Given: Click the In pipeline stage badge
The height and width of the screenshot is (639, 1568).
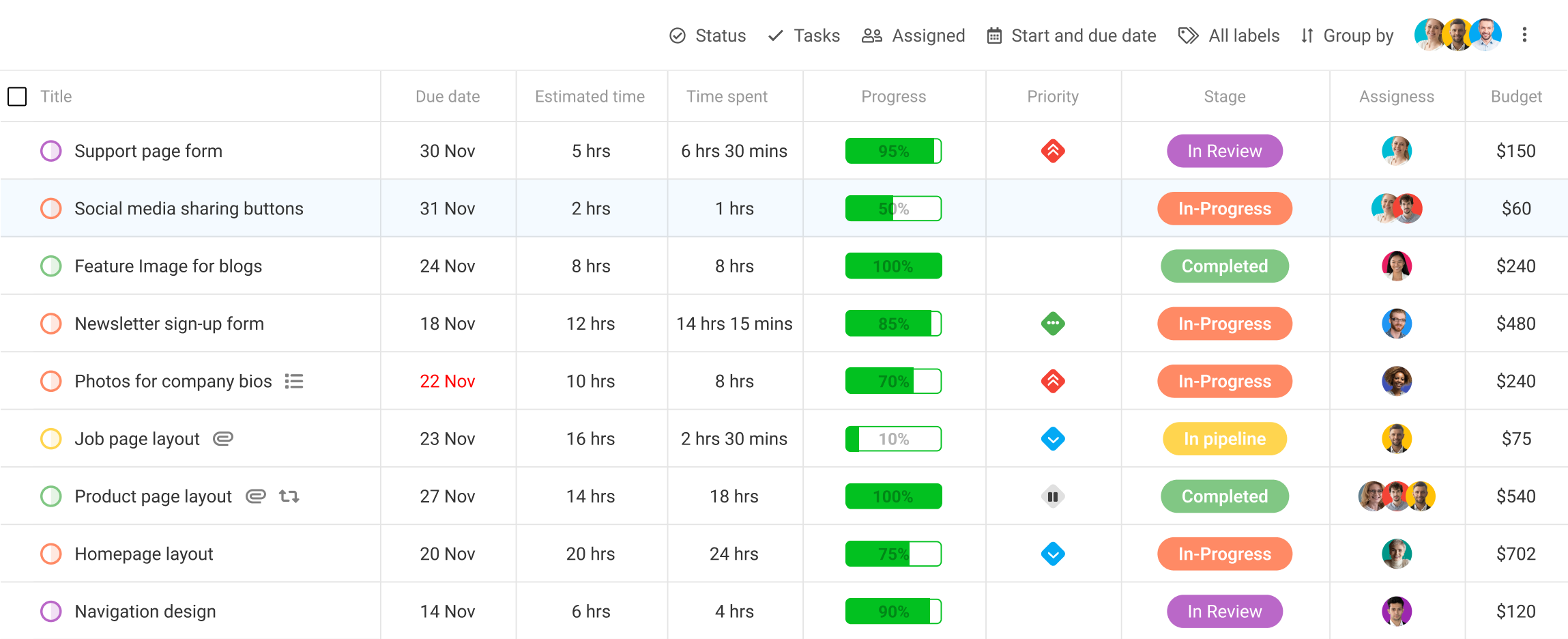Looking at the screenshot, I should [x=1225, y=439].
